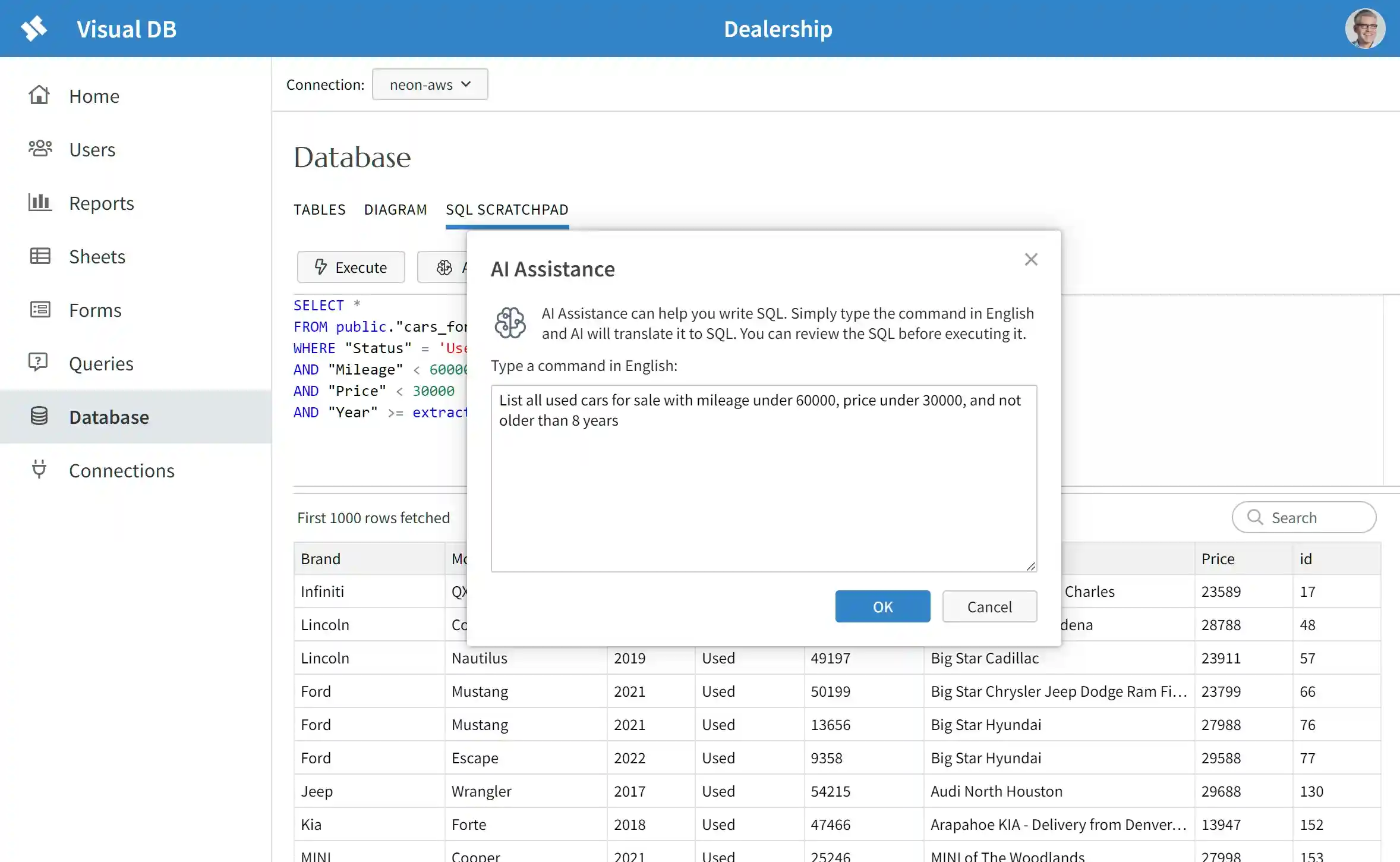
Task: Select the SQL SCRATCHPAD tab
Action: tap(507, 210)
